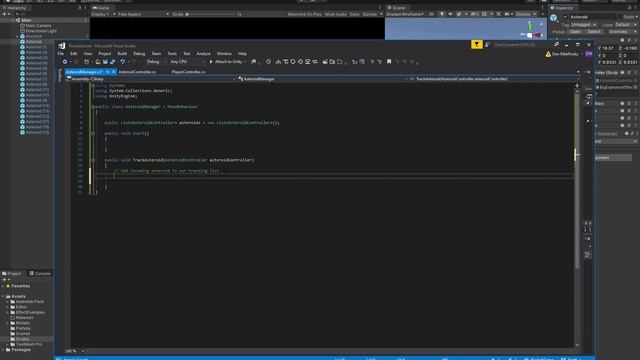
Task: Click the split editor icon above vertical scrollbar
Action: (577, 86)
